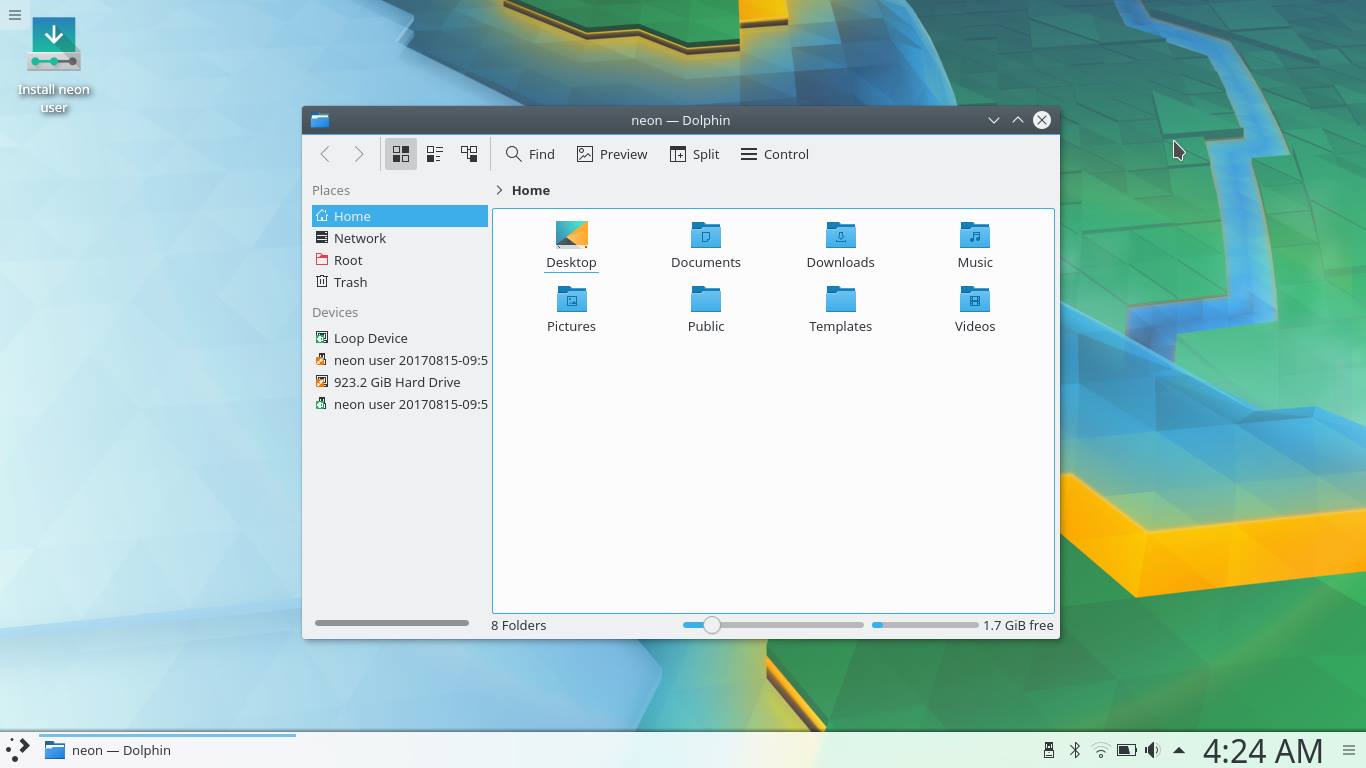Image resolution: width=1366 pixels, height=768 pixels.
Task: Open the application launcher
Action: click(x=18, y=750)
